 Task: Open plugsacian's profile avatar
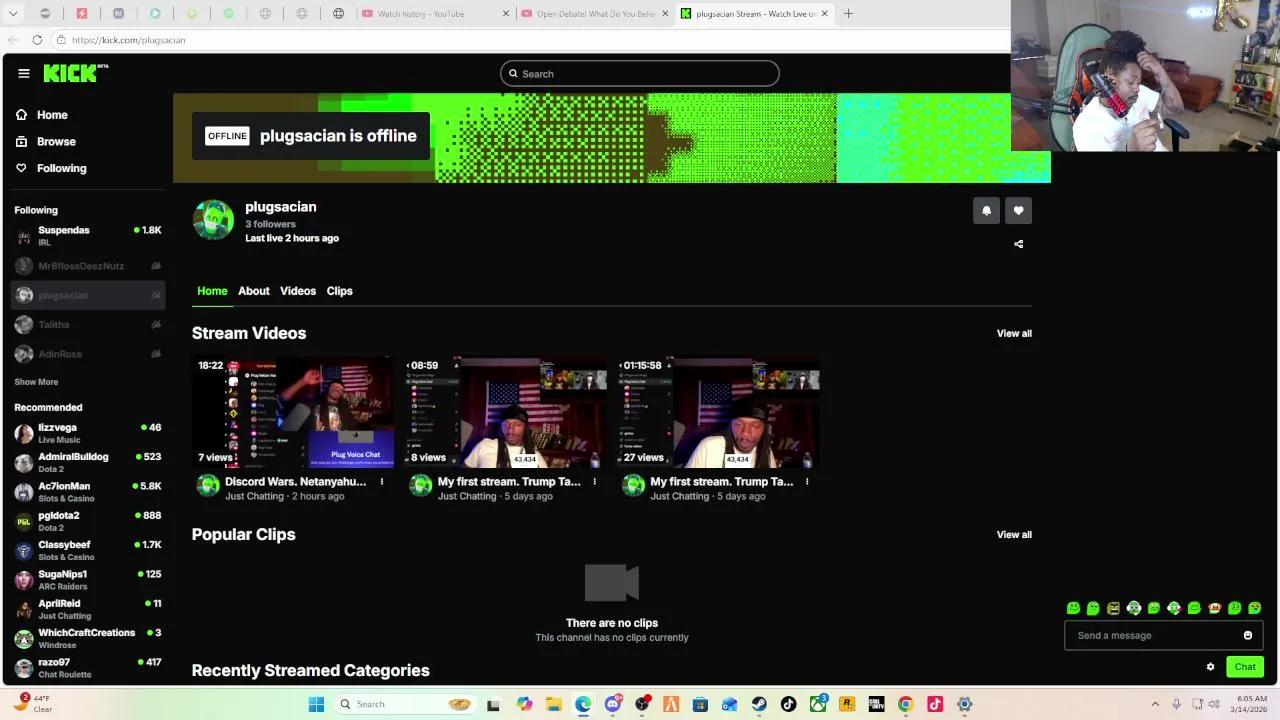tap(213, 221)
